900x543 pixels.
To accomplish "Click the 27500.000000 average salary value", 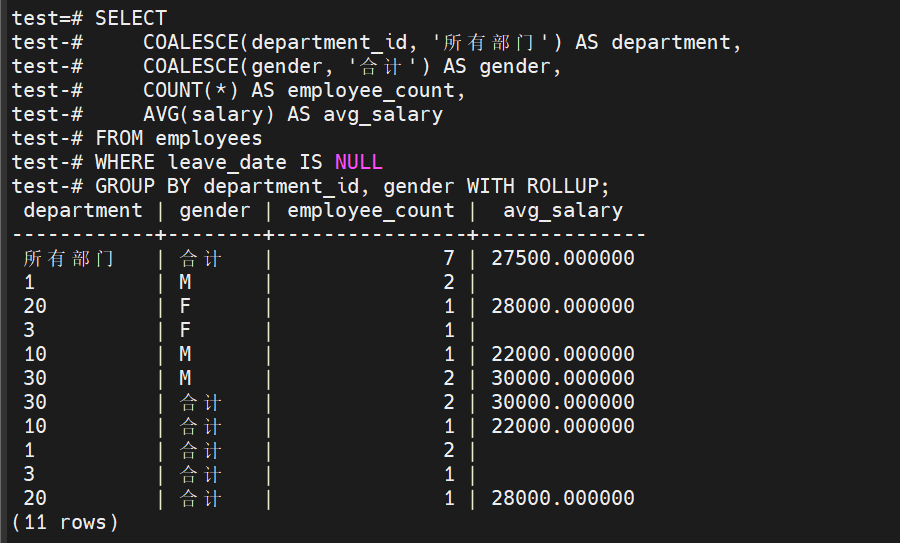I will pos(562,258).
